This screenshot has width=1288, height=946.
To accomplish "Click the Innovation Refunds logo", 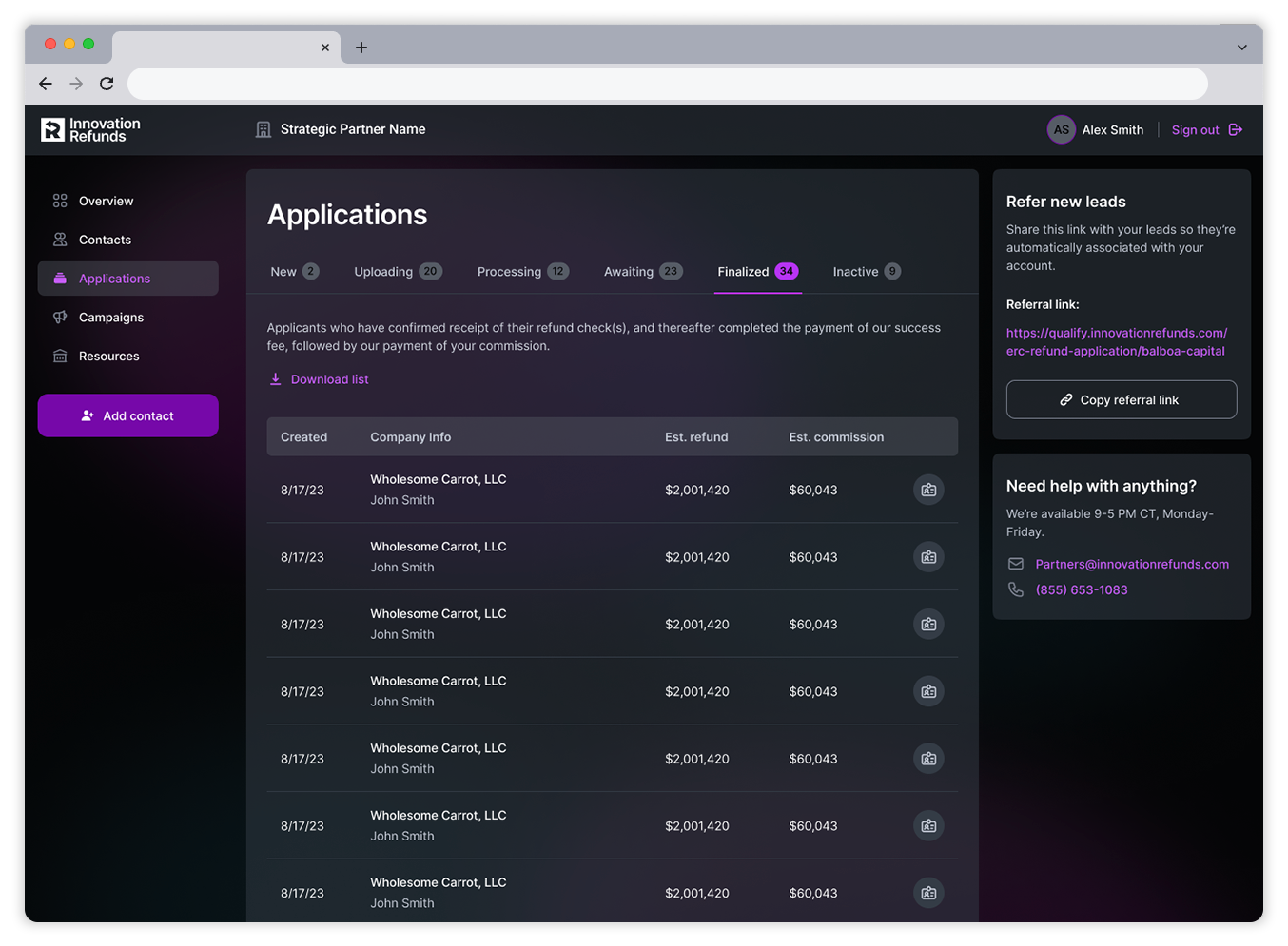I will click(90, 130).
